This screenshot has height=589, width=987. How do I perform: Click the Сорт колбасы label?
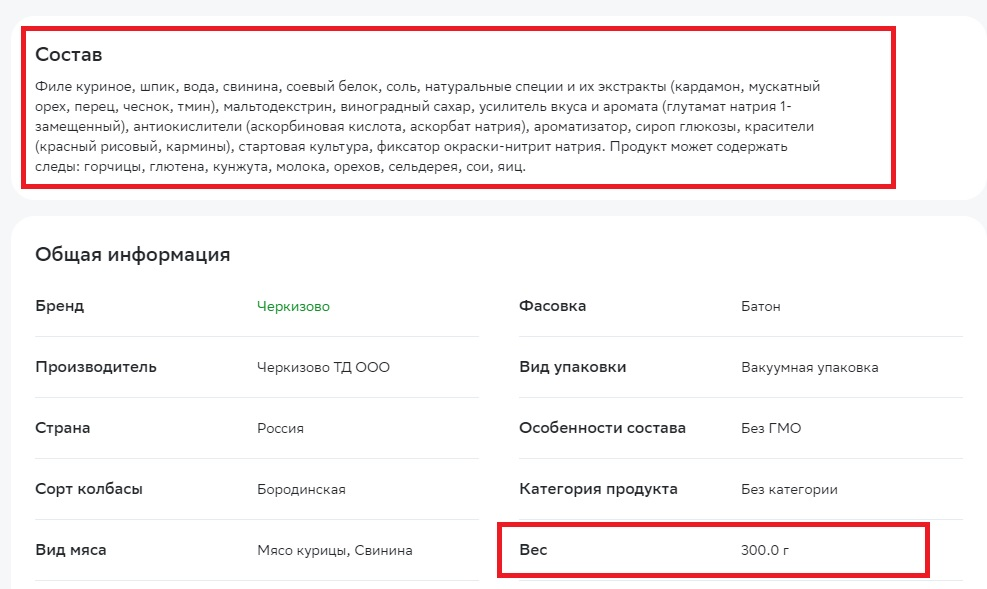tap(89, 489)
